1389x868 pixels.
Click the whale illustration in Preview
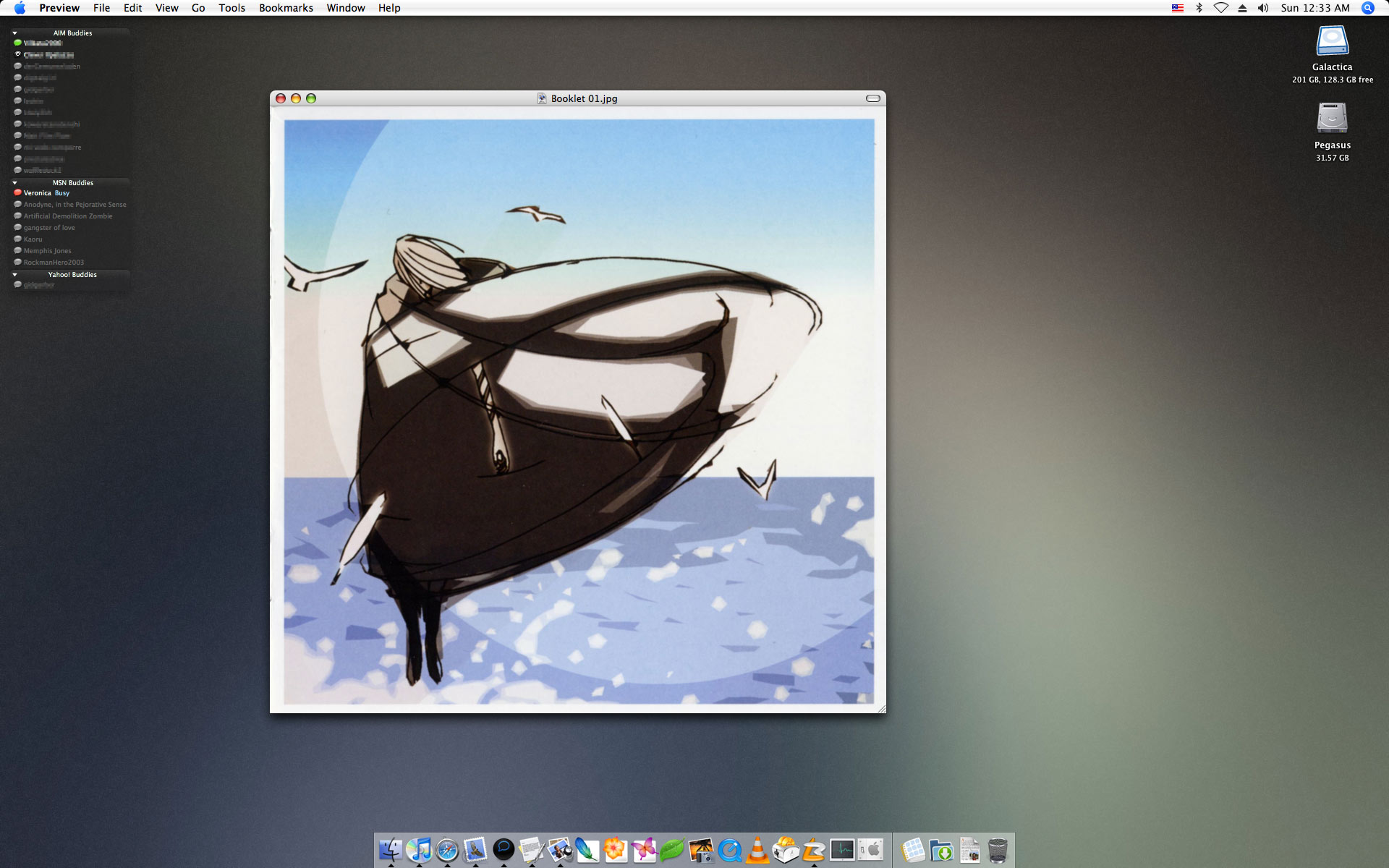pyautogui.click(x=579, y=412)
